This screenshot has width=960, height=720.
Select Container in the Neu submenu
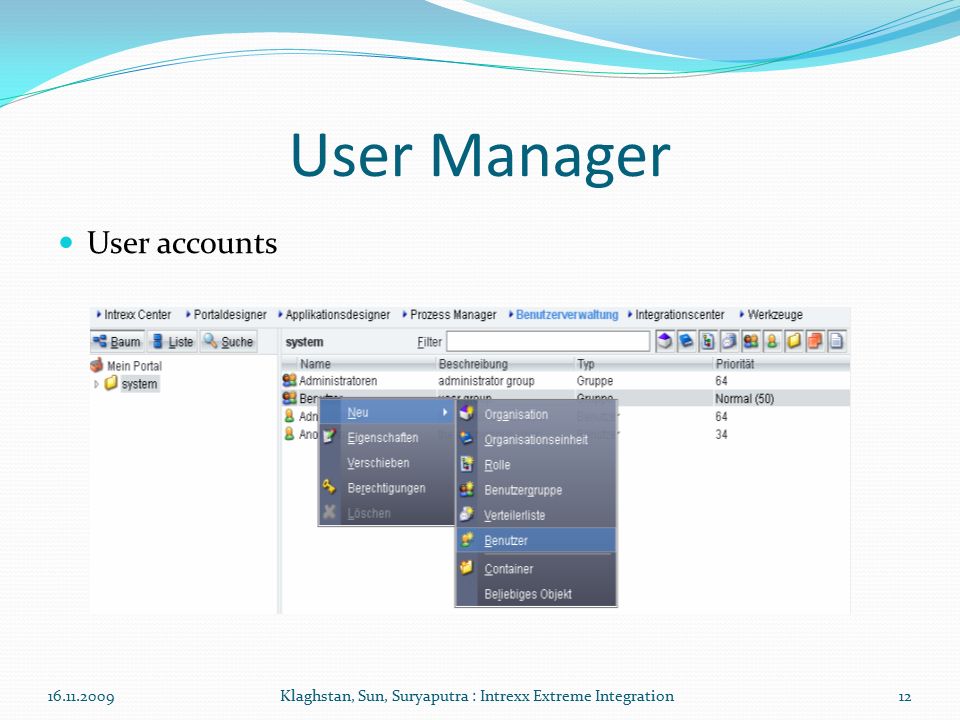[x=536, y=568]
